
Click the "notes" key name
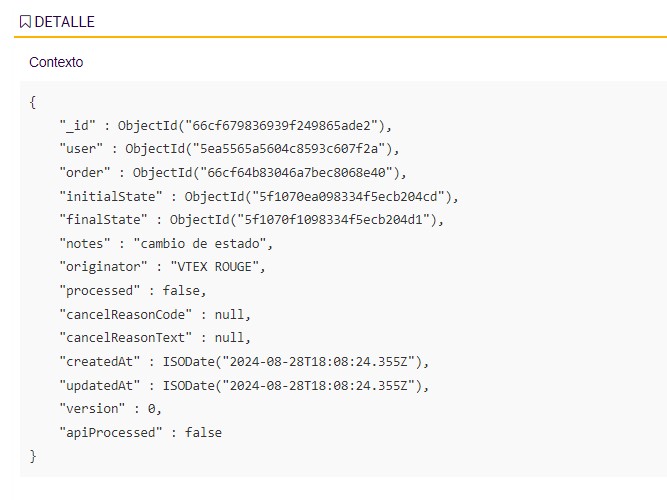pos(85,243)
